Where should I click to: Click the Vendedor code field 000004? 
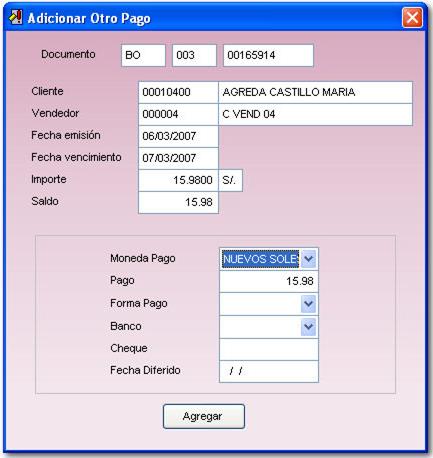pos(178,114)
